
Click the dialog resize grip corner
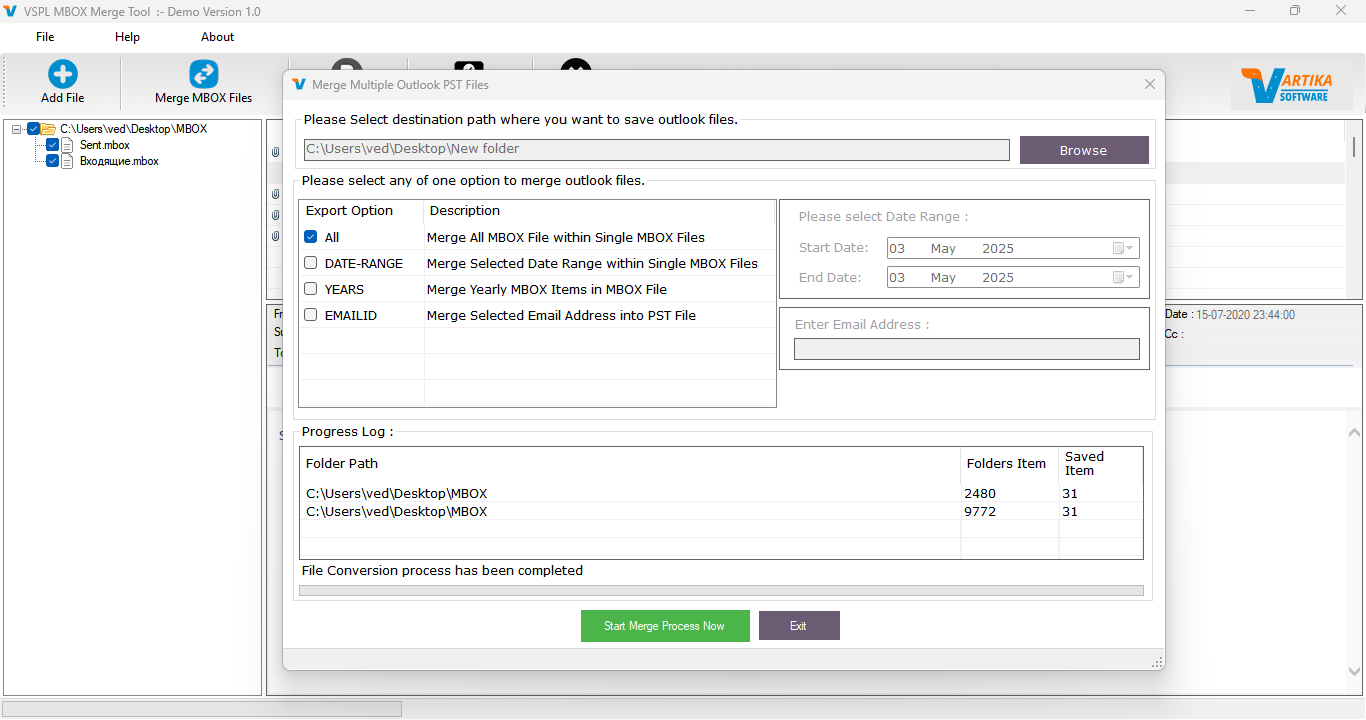pos(1157,662)
